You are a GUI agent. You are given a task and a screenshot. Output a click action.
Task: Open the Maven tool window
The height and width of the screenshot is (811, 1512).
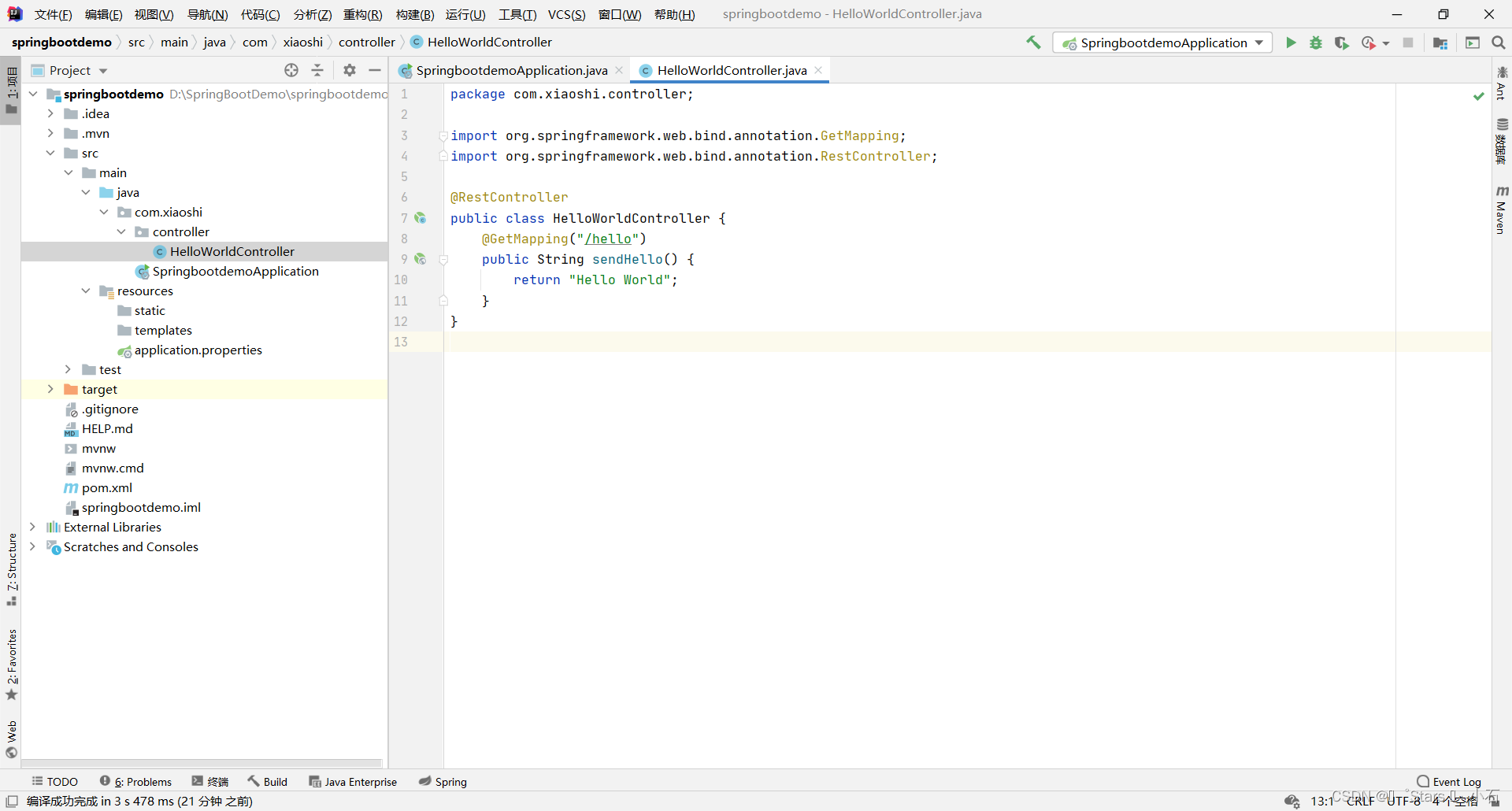1502,210
